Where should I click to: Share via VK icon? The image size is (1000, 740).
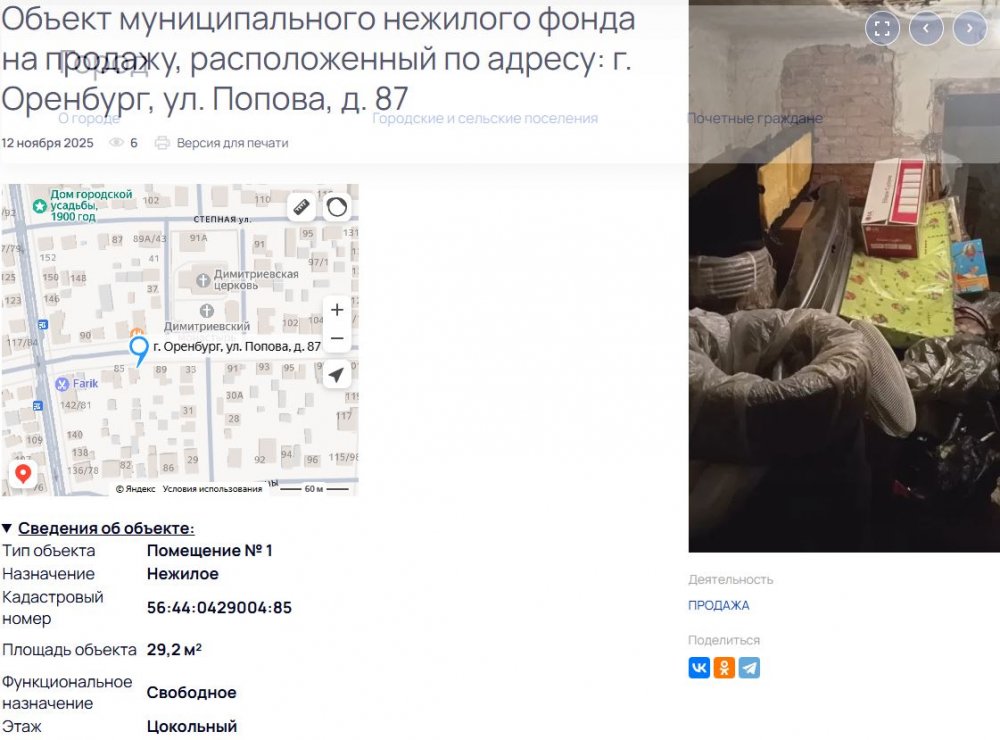click(699, 668)
